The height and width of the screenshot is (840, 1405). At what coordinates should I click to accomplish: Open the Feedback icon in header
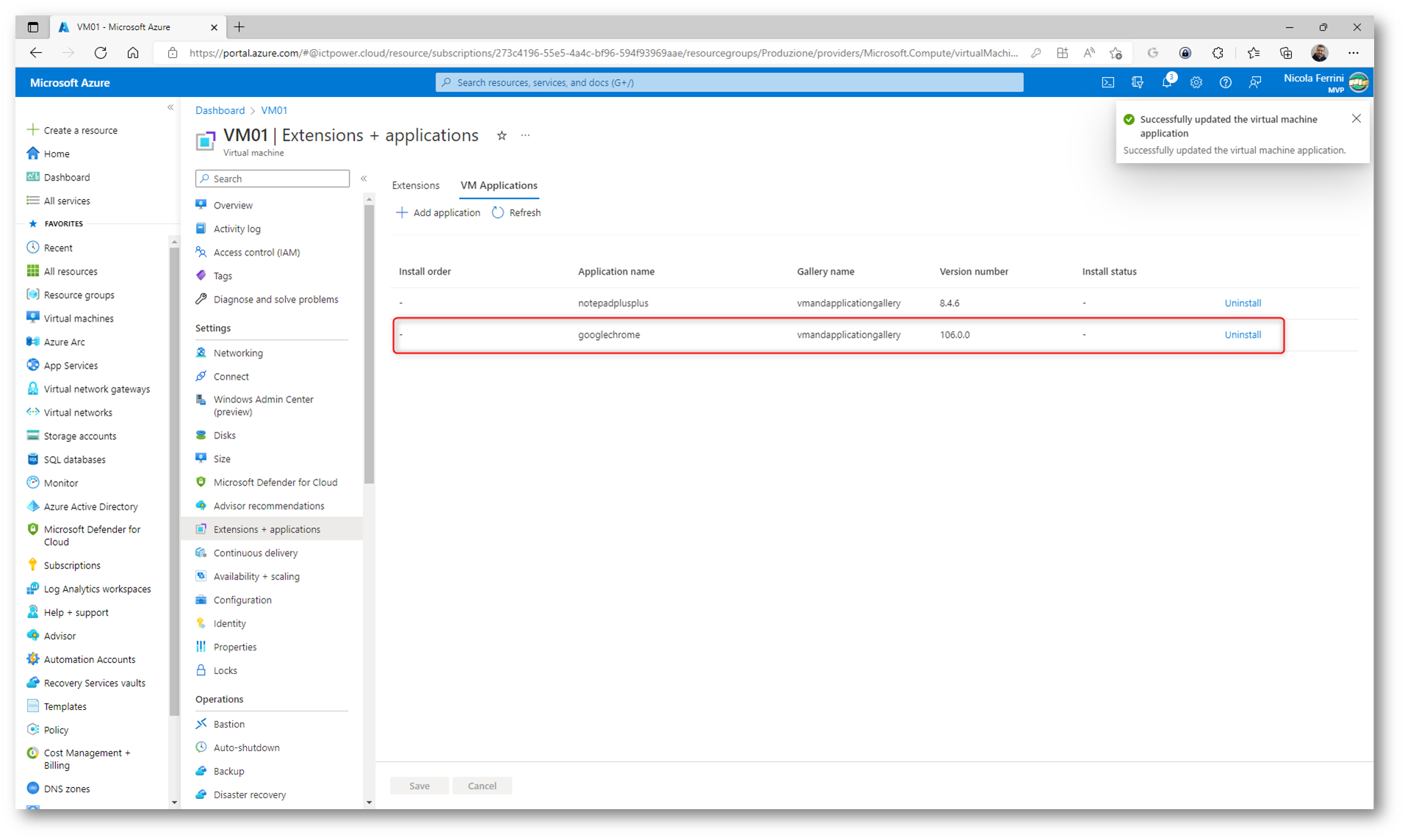click(x=1254, y=83)
